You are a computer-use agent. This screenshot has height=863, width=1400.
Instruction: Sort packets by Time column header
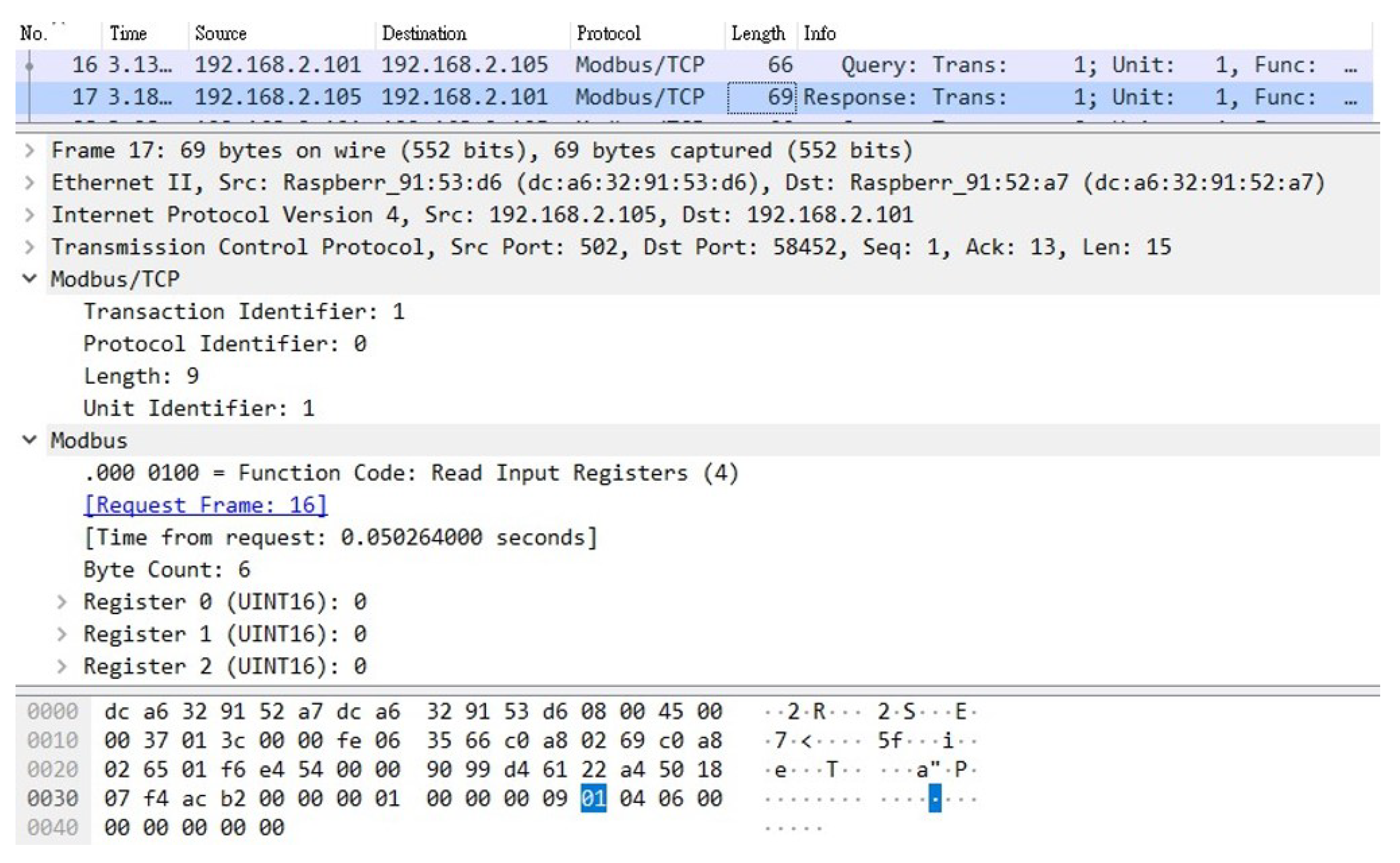(129, 34)
